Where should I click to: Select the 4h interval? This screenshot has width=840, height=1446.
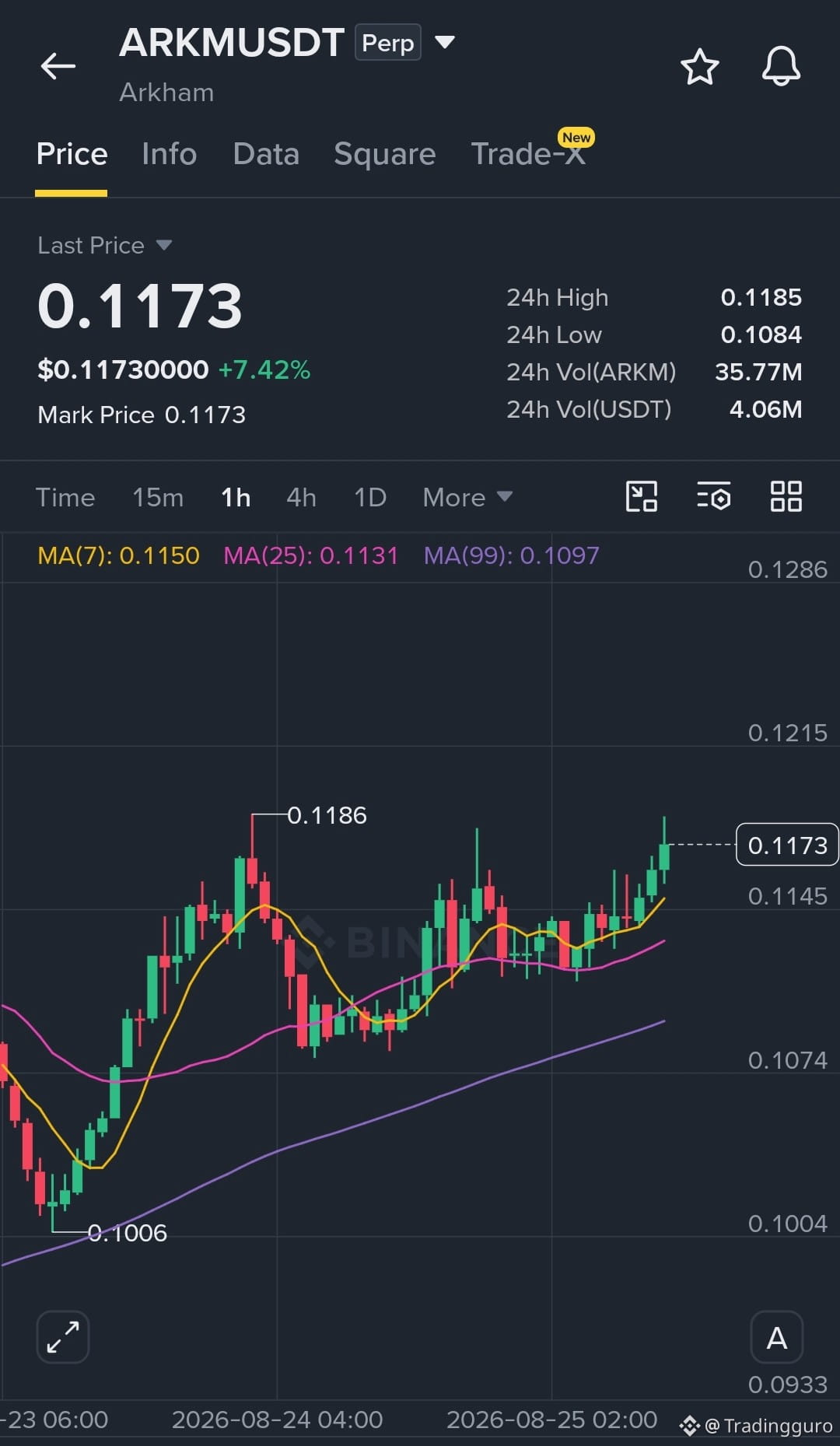point(301,497)
